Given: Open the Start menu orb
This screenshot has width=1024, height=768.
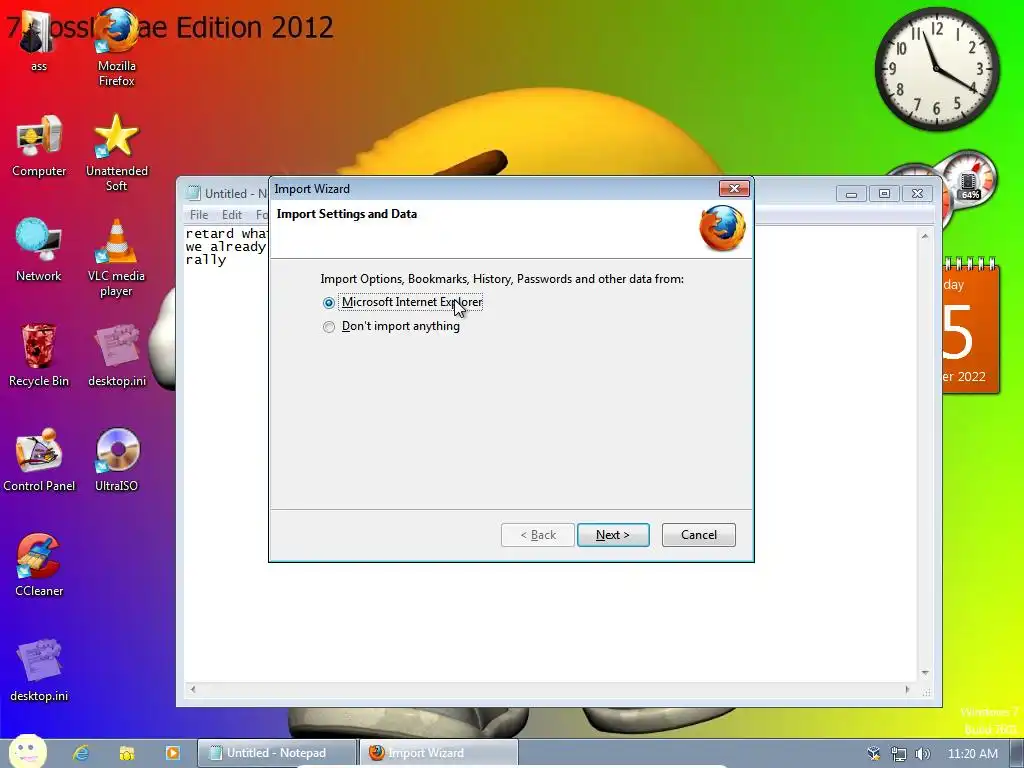Looking at the screenshot, I should click(x=27, y=752).
